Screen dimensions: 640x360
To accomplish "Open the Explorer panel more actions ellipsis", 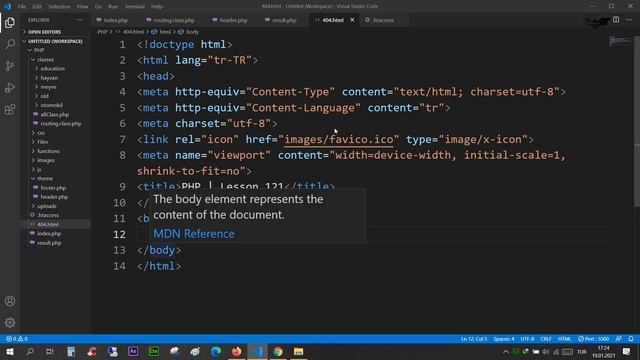I will click(80, 20).
